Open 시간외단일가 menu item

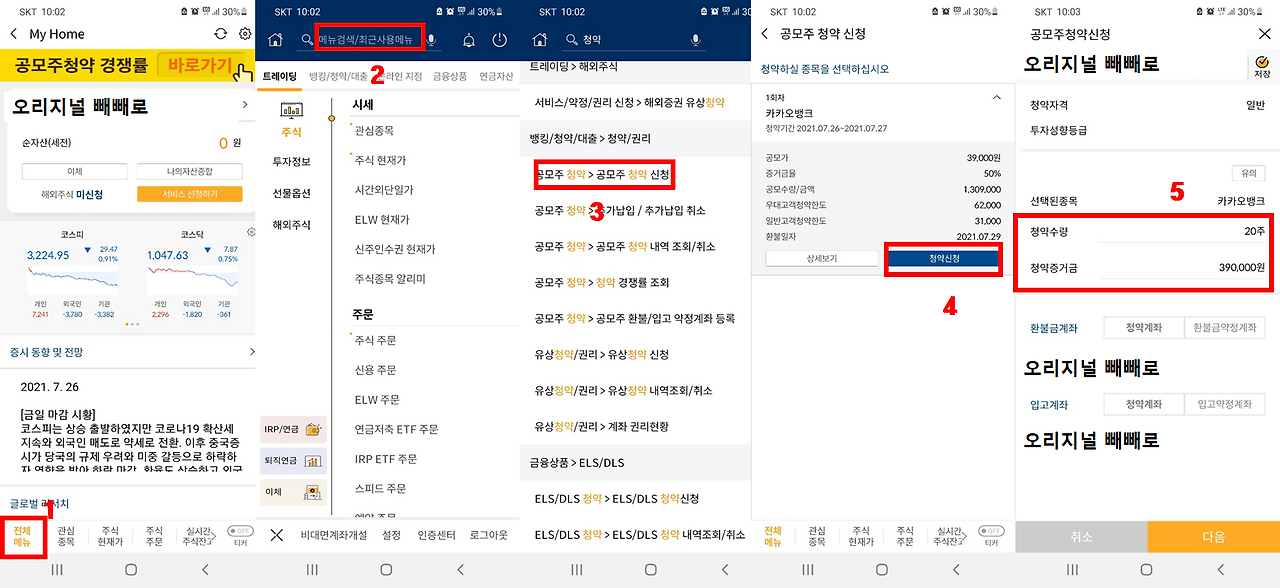[x=384, y=190]
